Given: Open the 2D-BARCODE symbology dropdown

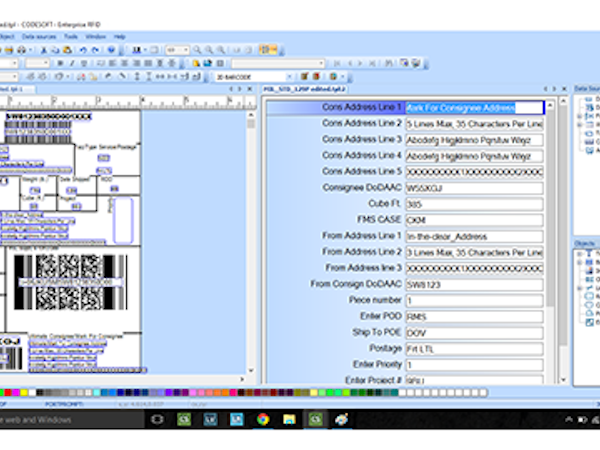Looking at the screenshot, I should [x=289, y=77].
